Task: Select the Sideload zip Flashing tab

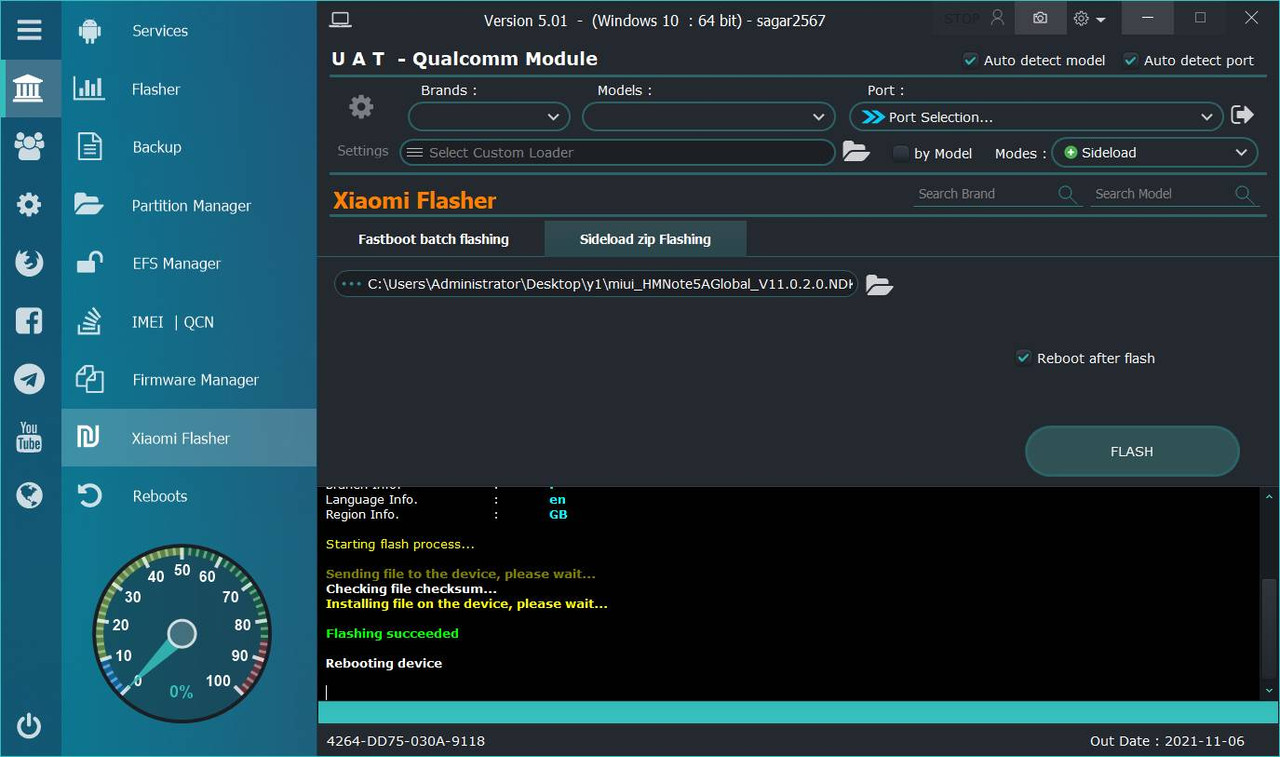Action: pos(645,239)
